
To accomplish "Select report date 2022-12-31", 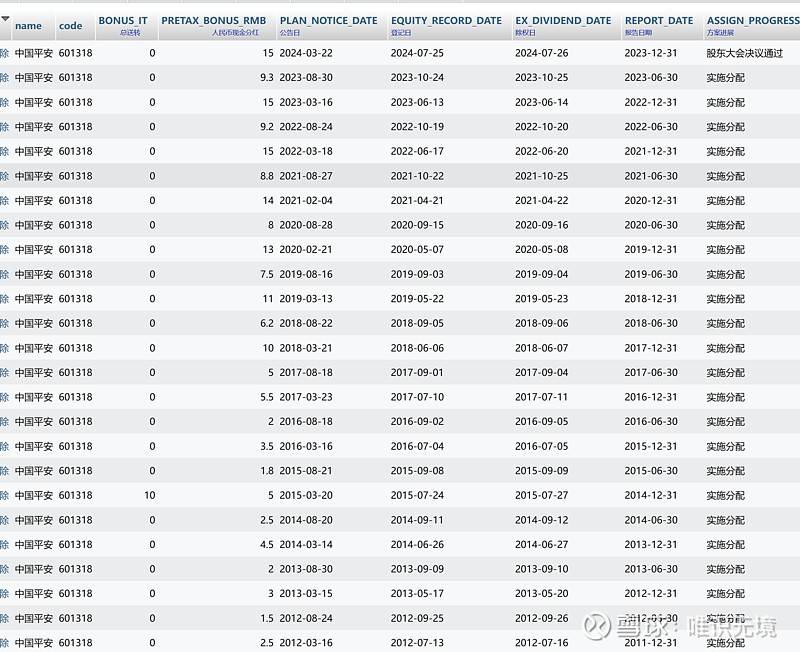I will tap(651, 102).
